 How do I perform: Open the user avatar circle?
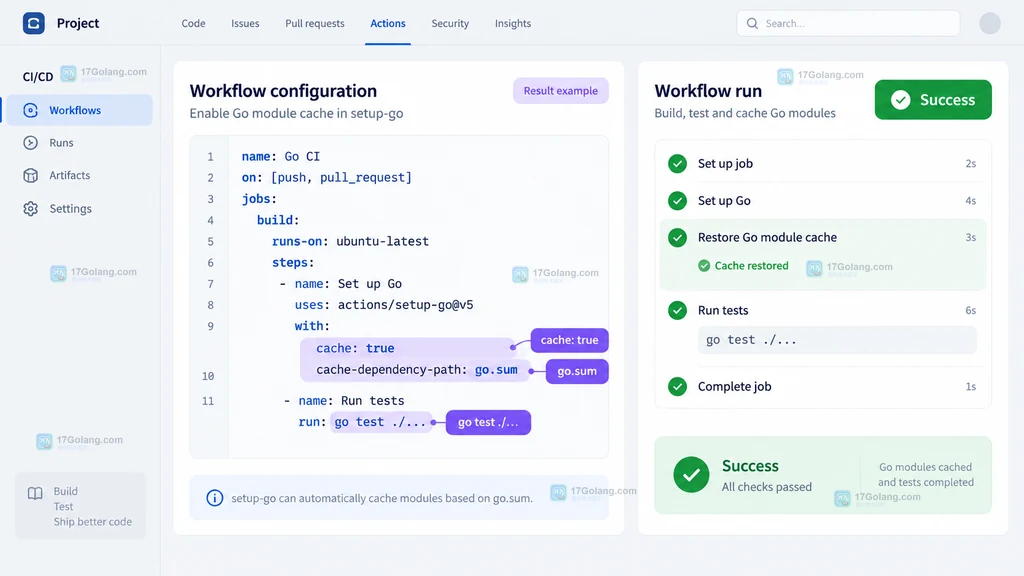pos(989,23)
